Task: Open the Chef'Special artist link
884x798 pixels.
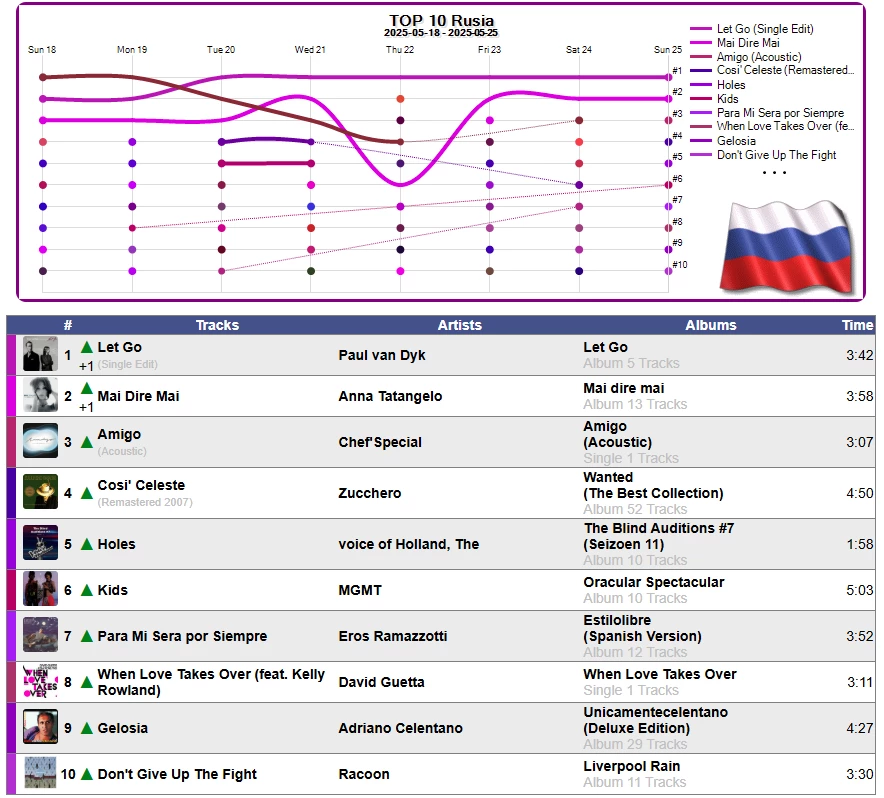Action: (380, 442)
